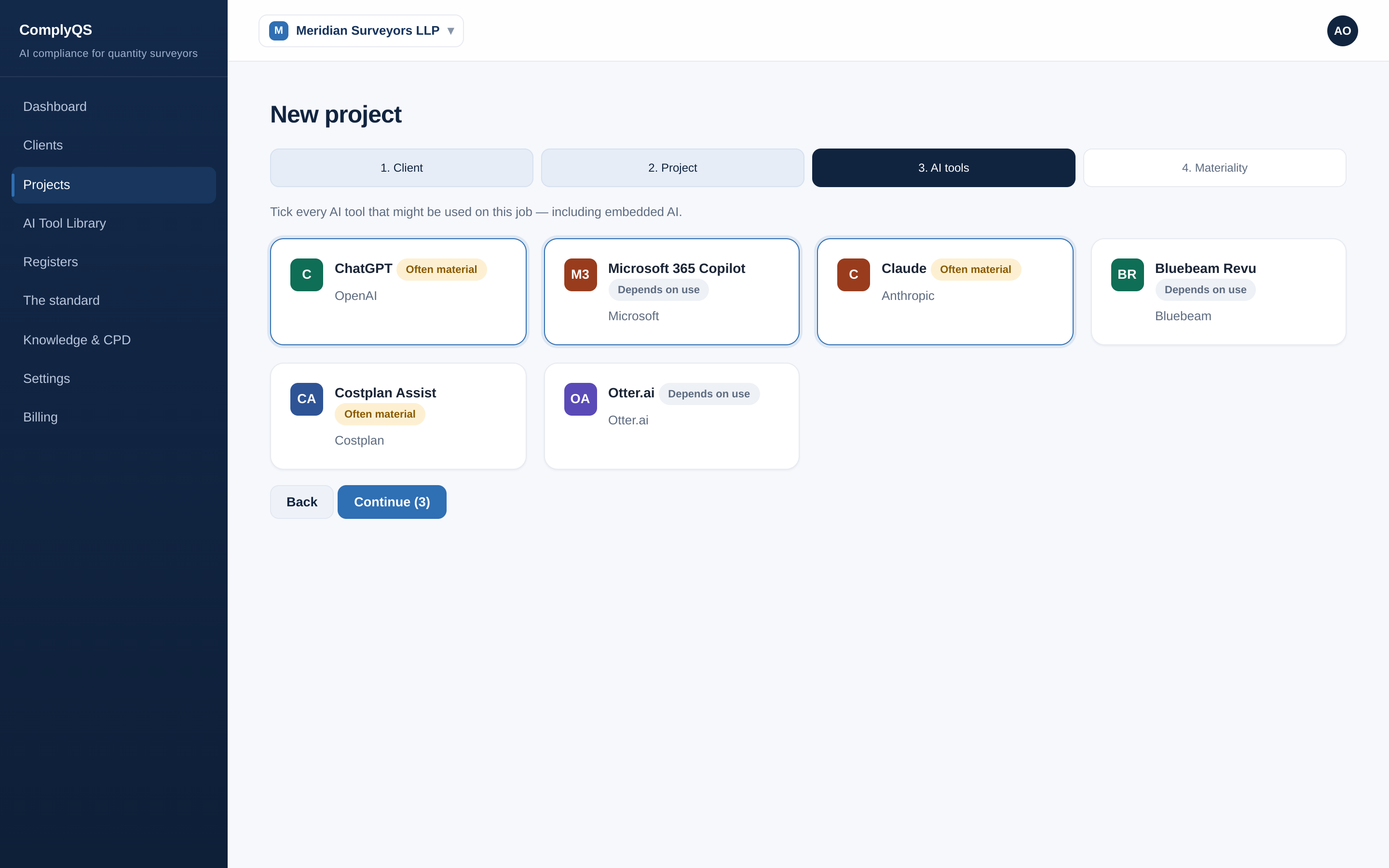The height and width of the screenshot is (868, 1389).
Task: Open Knowledge & CPD section
Action: 114,340
